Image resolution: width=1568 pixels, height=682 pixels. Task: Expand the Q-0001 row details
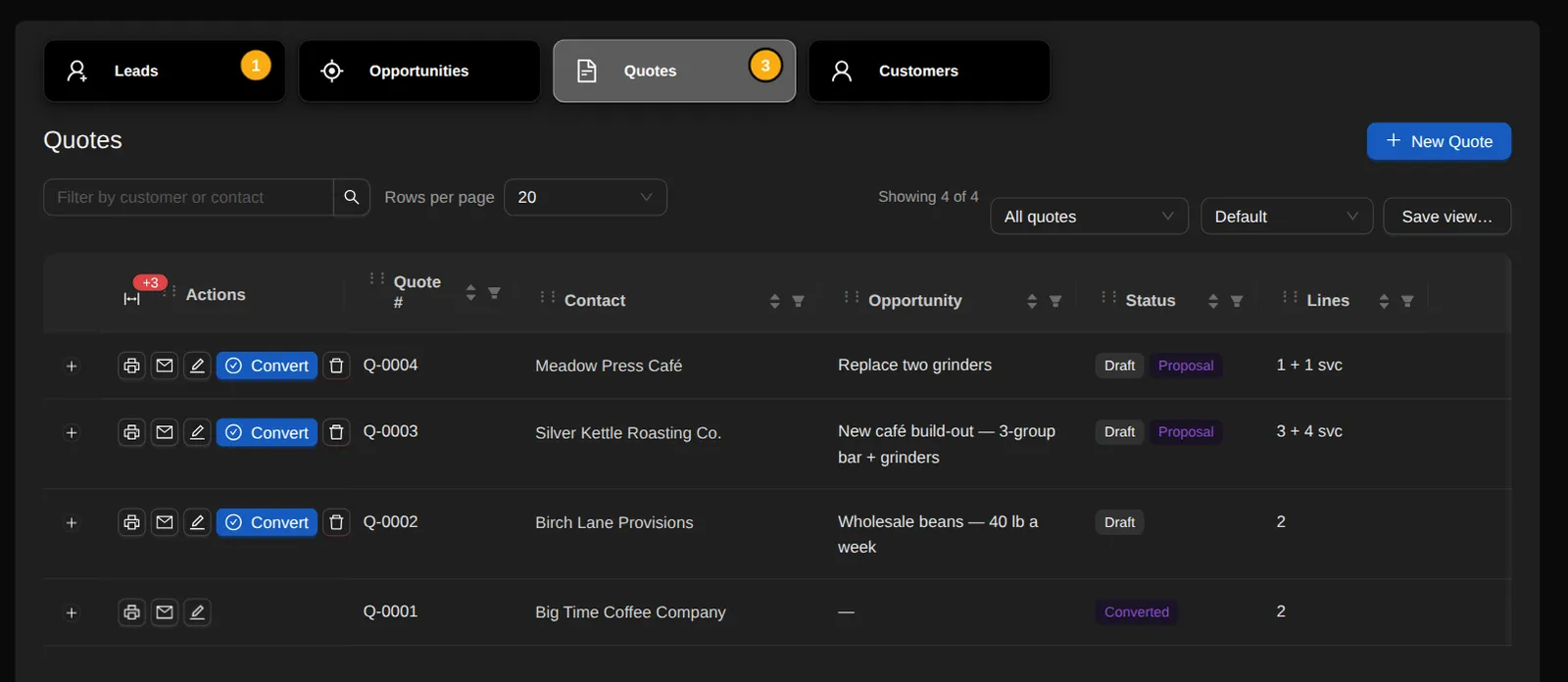coord(72,612)
